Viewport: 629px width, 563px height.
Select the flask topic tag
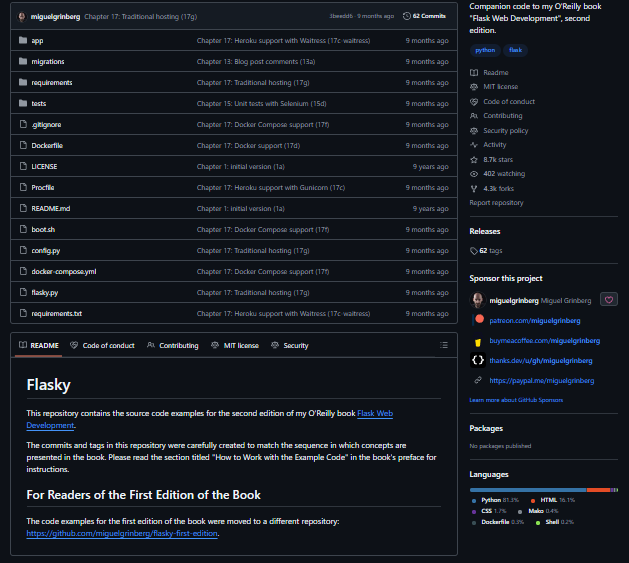(x=515, y=50)
